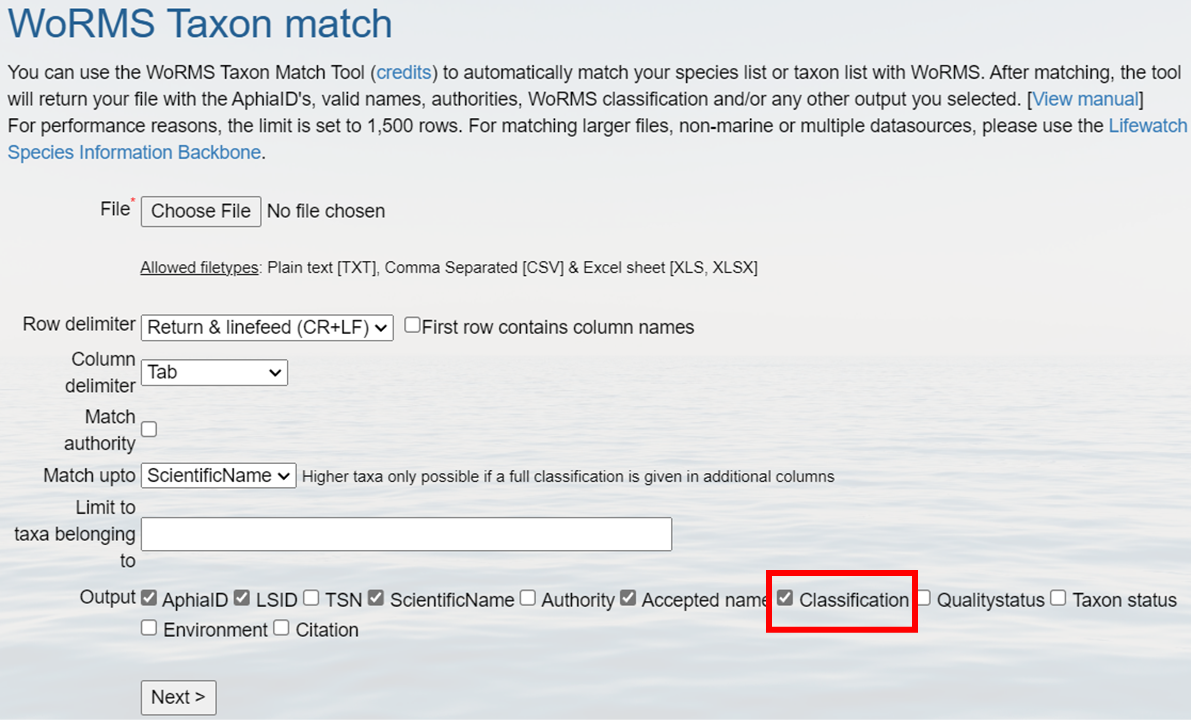1191x720 pixels.
Task: Focus the Limit to taxa belonging to field
Action: (406, 534)
